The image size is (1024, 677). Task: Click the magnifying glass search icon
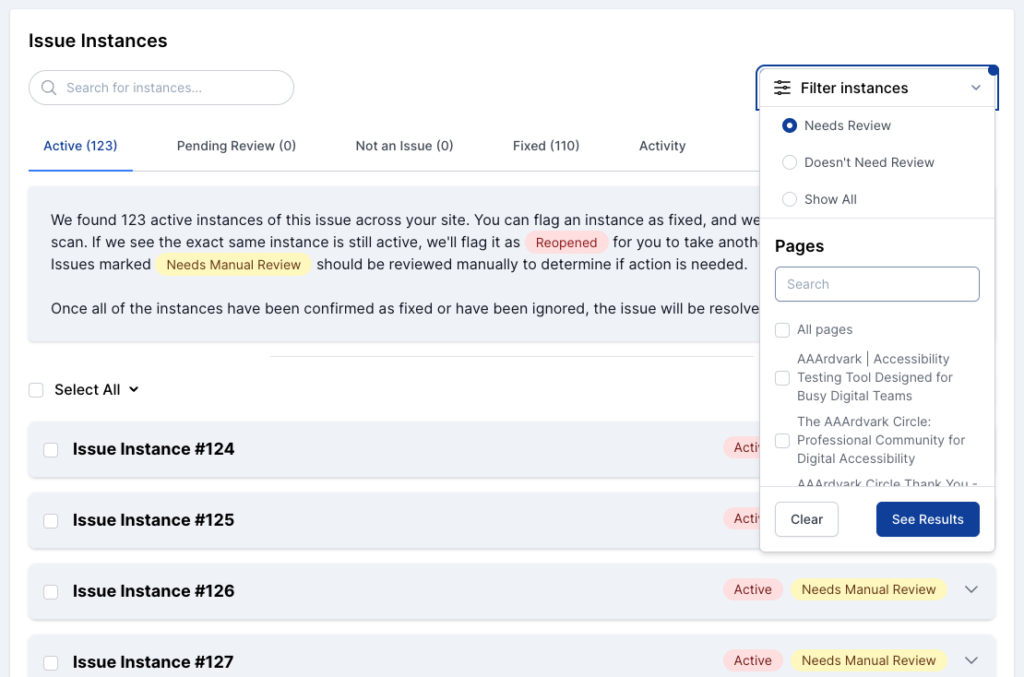[x=48, y=88]
